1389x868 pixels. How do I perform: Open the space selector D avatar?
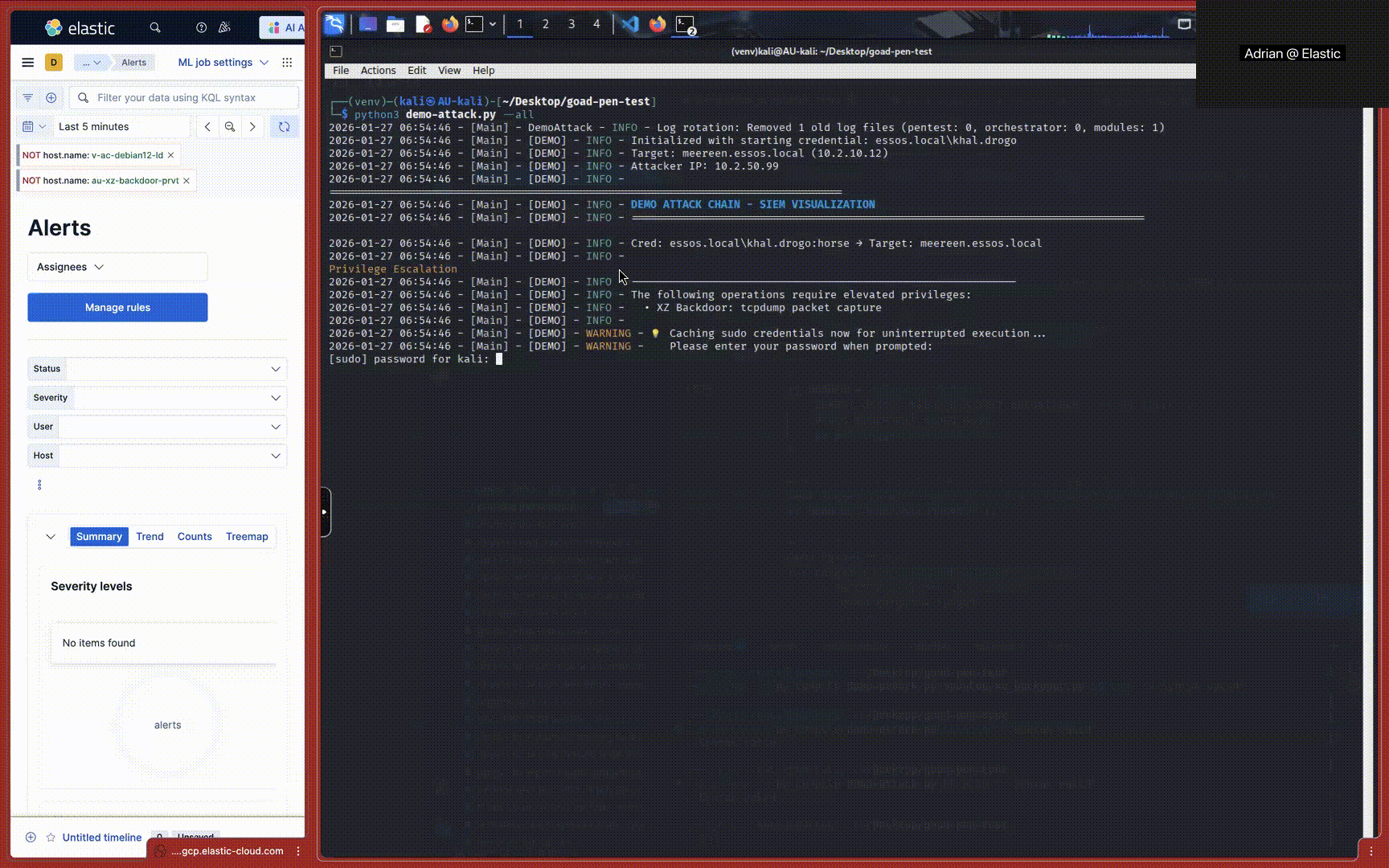pos(54,63)
